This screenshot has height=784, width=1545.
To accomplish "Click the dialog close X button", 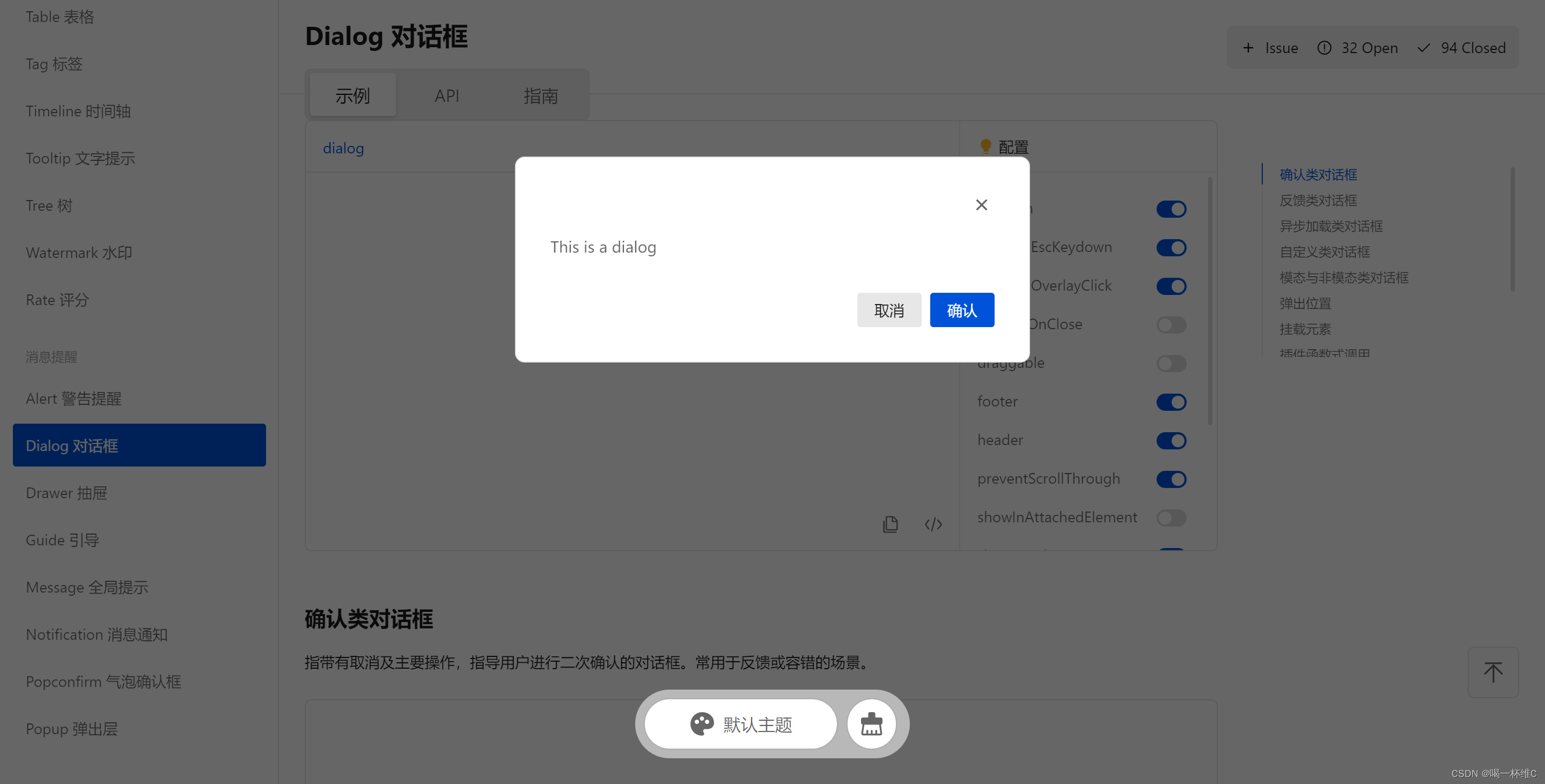I will (x=981, y=205).
